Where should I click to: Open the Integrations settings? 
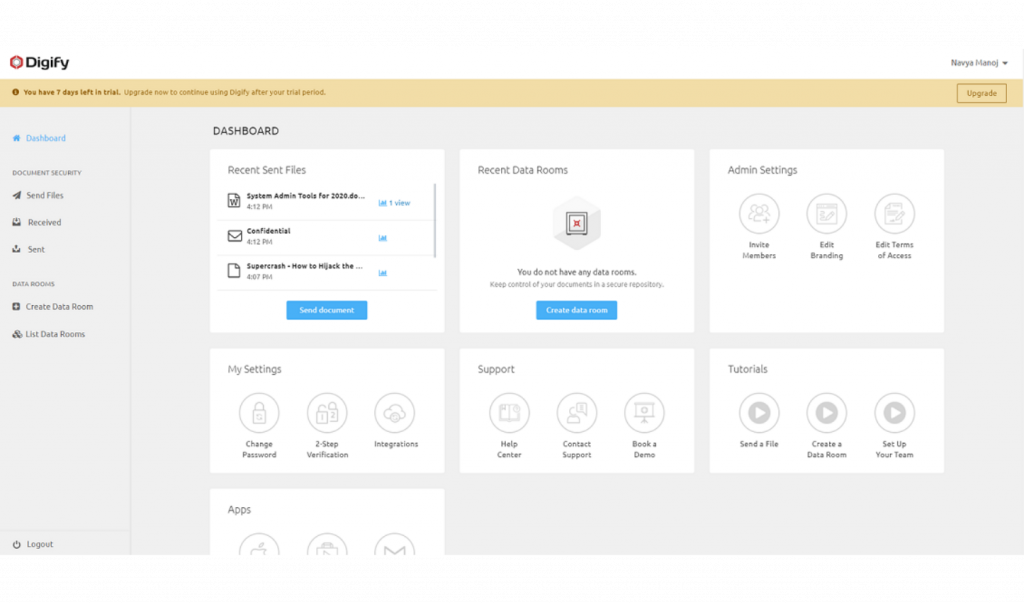[394, 412]
